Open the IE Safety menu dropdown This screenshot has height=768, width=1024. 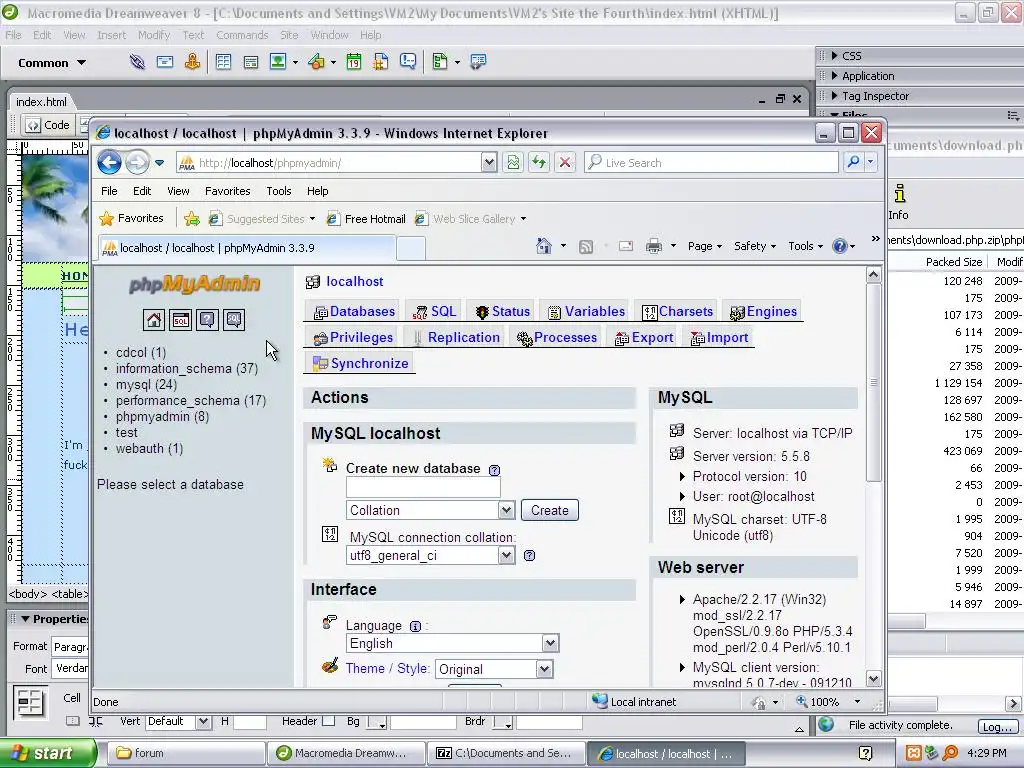pos(755,246)
